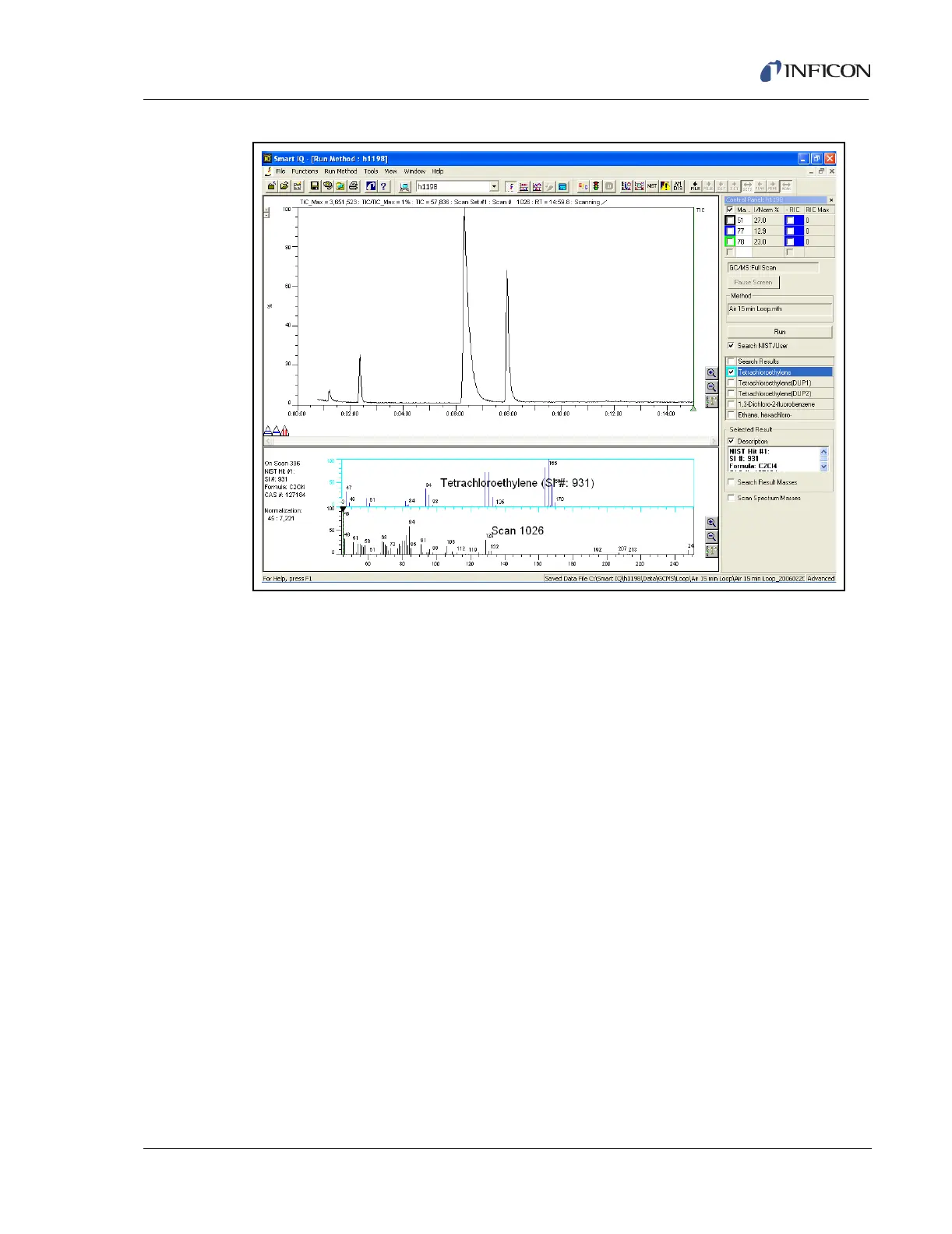This screenshot has width=952, height=1234.
Task: Click the NIST search toolbar icon
Action: coord(652,186)
